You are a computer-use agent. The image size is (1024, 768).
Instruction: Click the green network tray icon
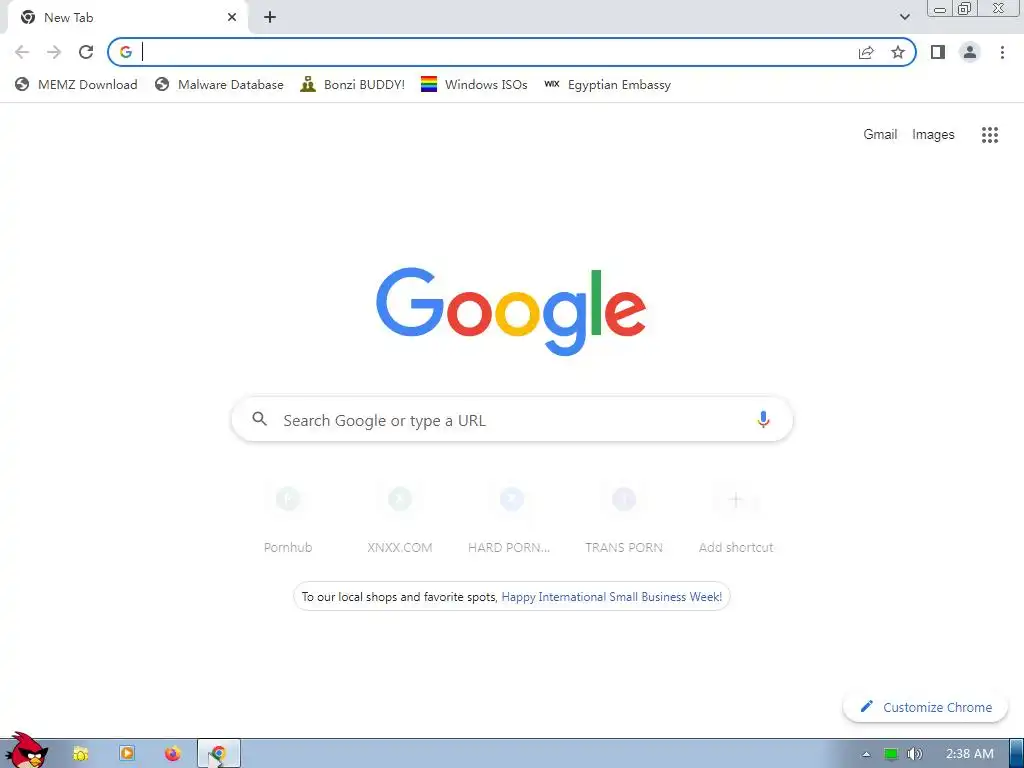tap(891, 754)
